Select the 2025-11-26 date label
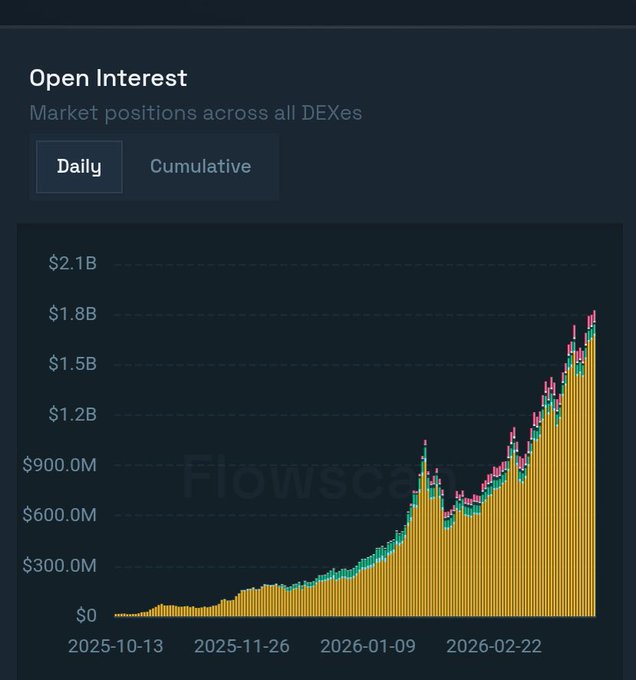The image size is (636, 680). click(241, 646)
